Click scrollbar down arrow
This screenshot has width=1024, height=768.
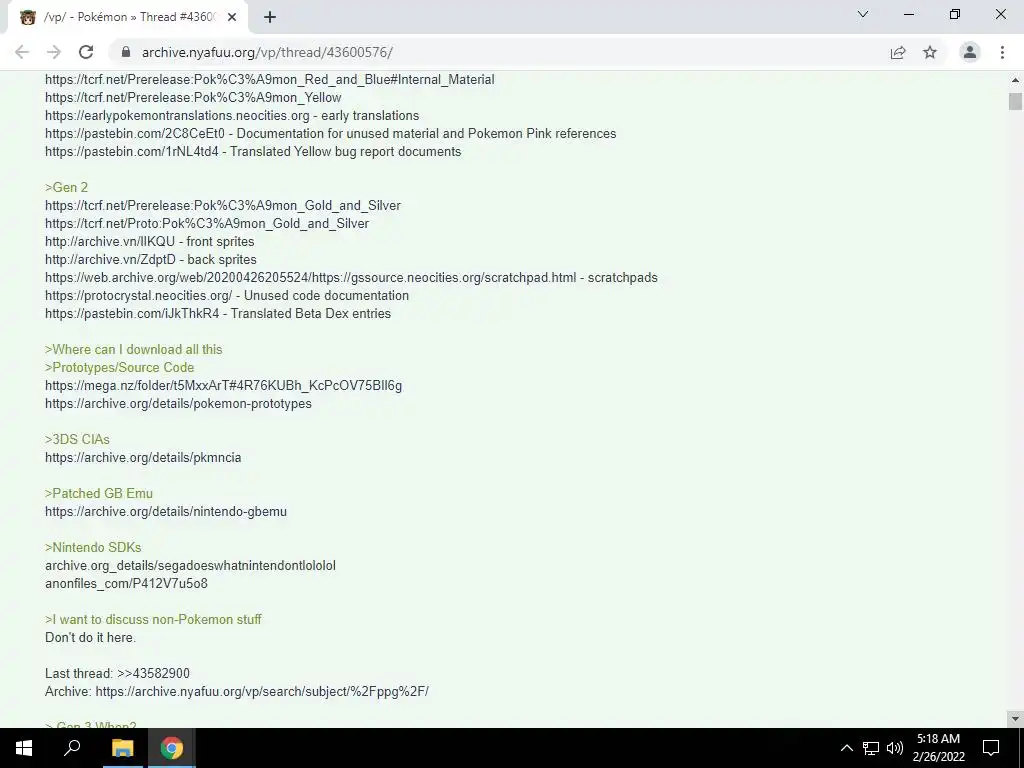pos(1015,719)
